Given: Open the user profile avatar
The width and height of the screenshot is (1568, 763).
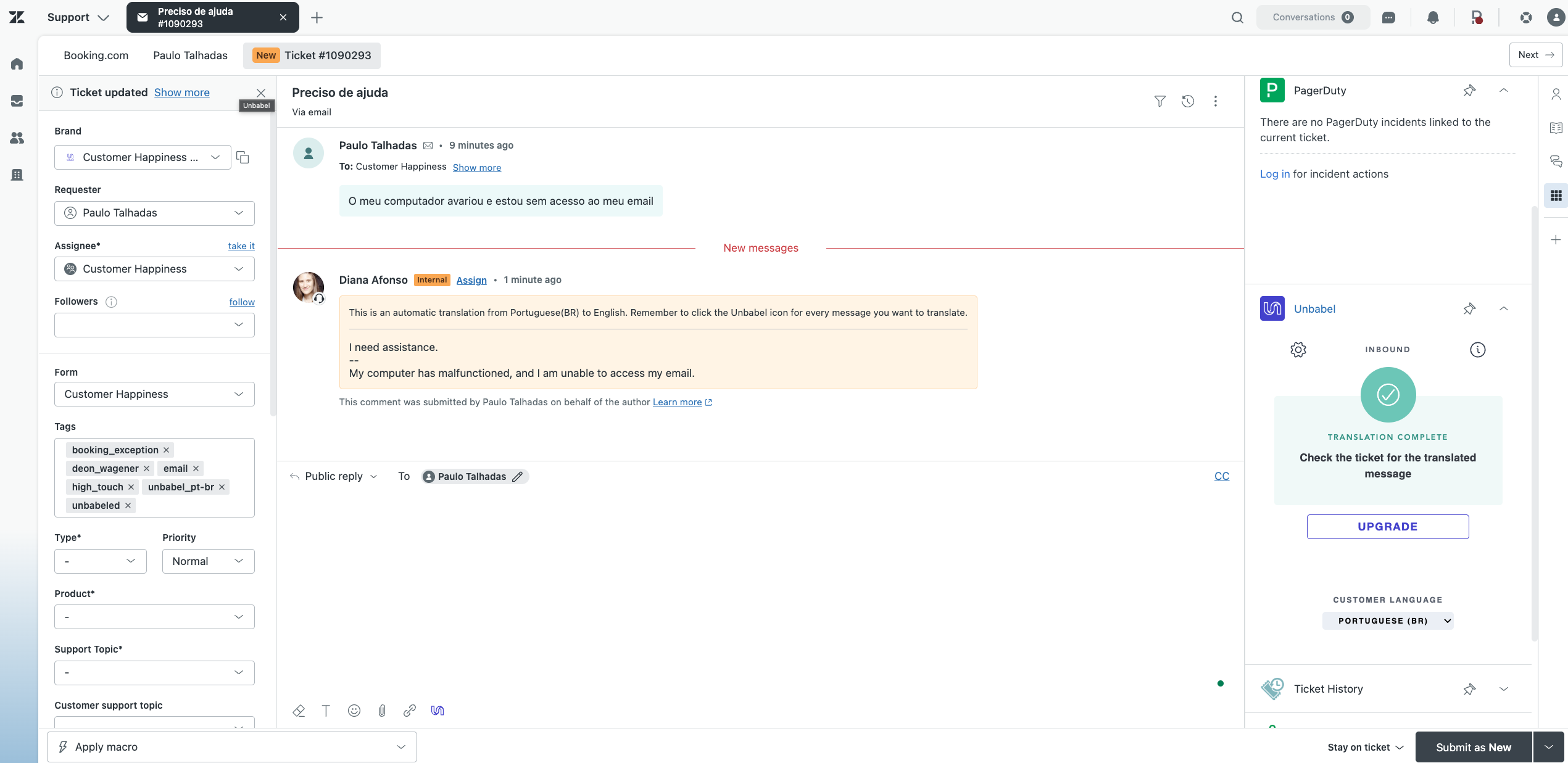Looking at the screenshot, I should click(1556, 17).
